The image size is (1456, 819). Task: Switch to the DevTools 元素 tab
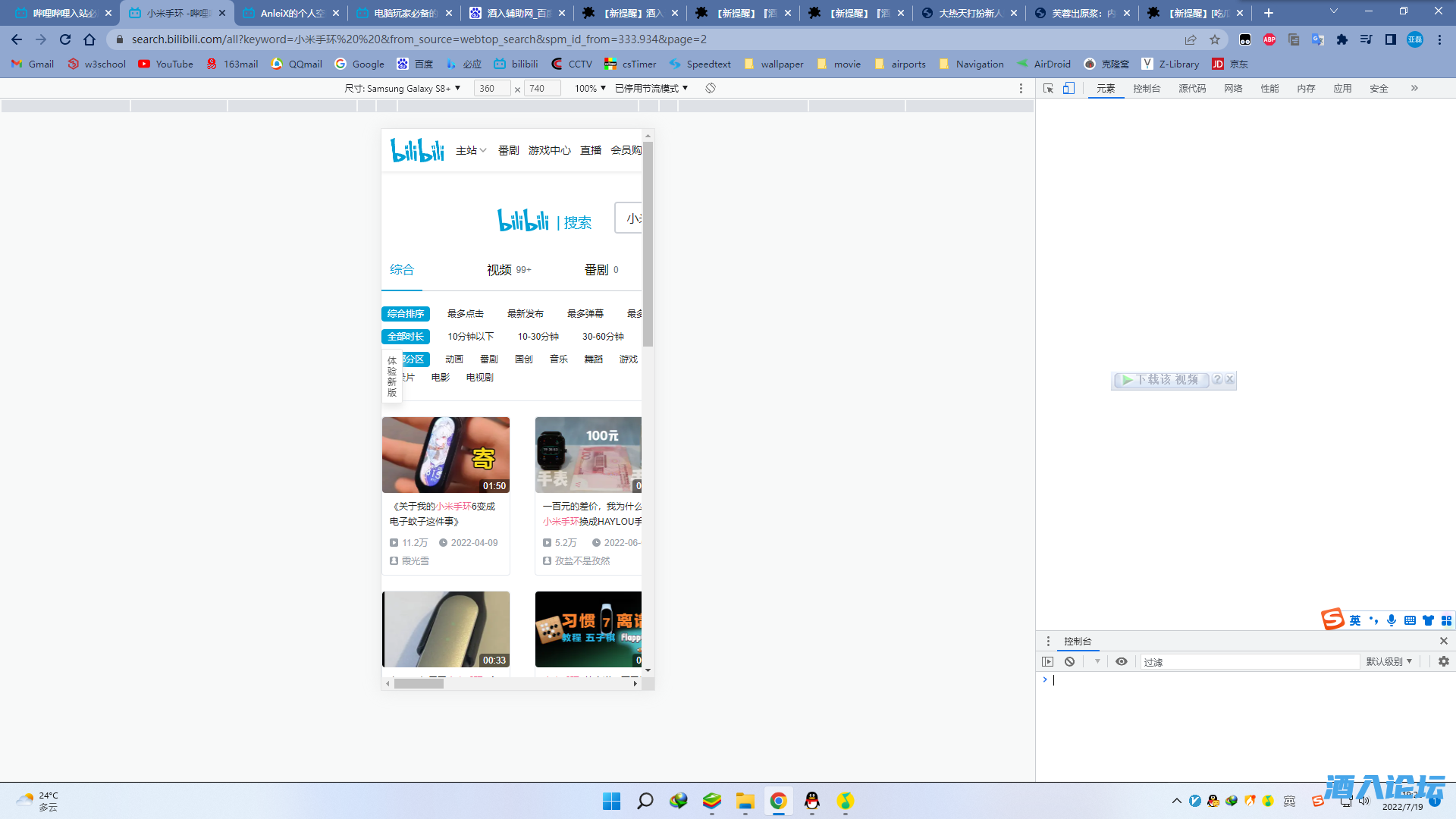coord(1106,89)
